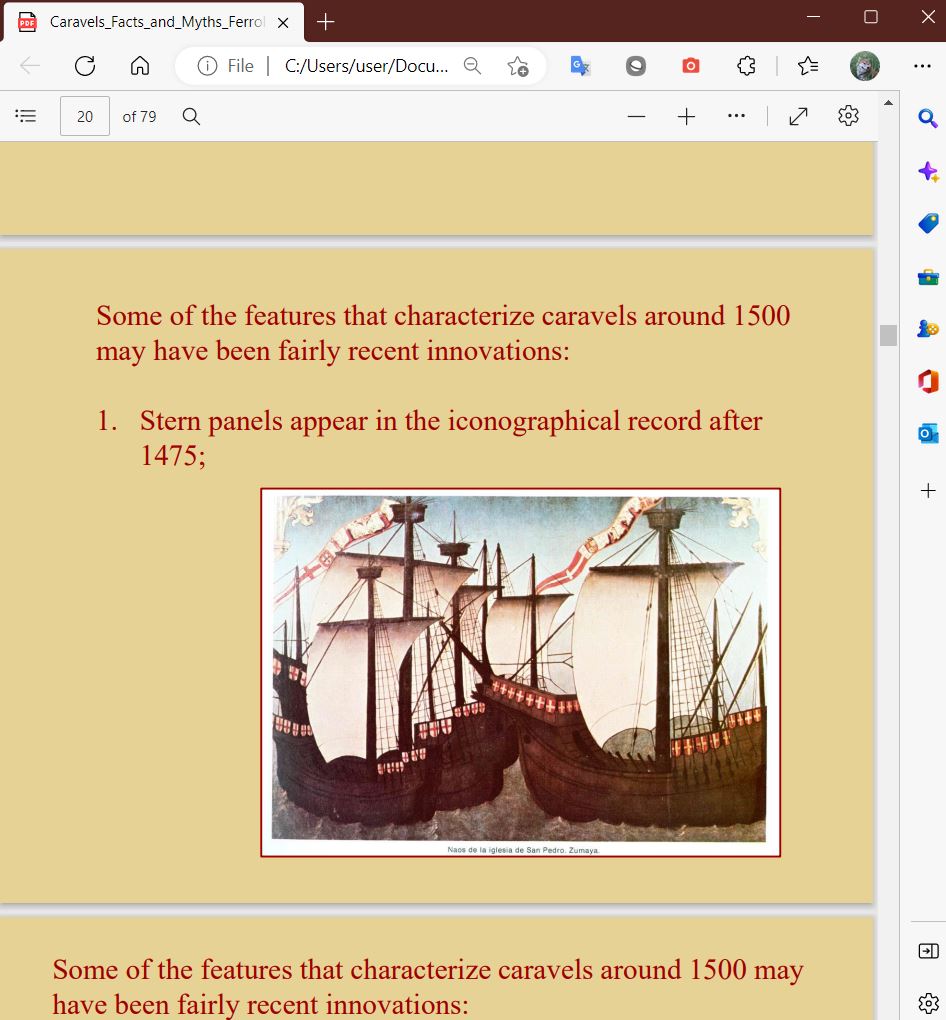Open the Favorites list

[x=809, y=66]
